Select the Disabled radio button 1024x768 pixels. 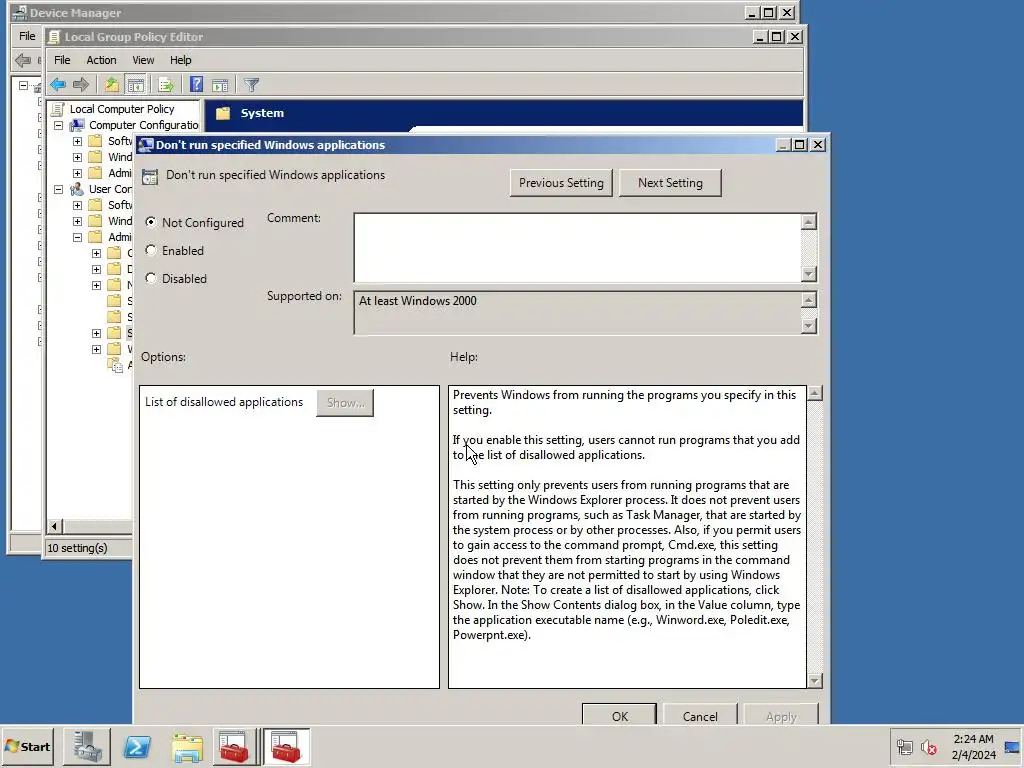[x=151, y=278]
